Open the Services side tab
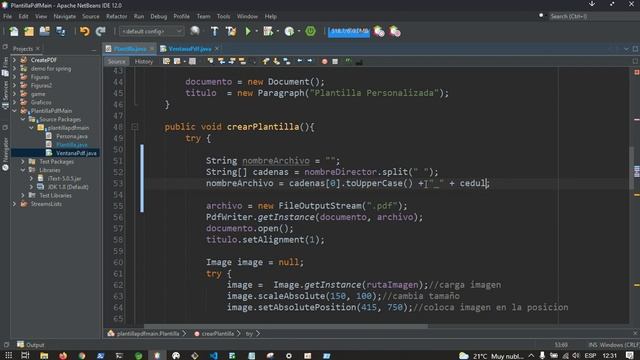The height and width of the screenshot is (360, 640). coord(5,94)
